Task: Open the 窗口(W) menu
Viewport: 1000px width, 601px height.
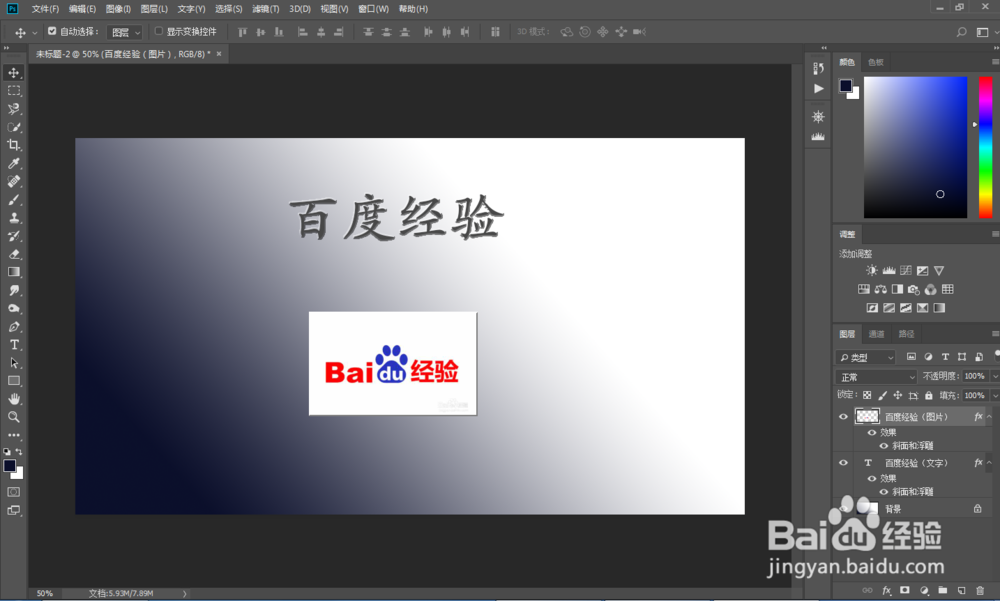Action: click(x=373, y=9)
